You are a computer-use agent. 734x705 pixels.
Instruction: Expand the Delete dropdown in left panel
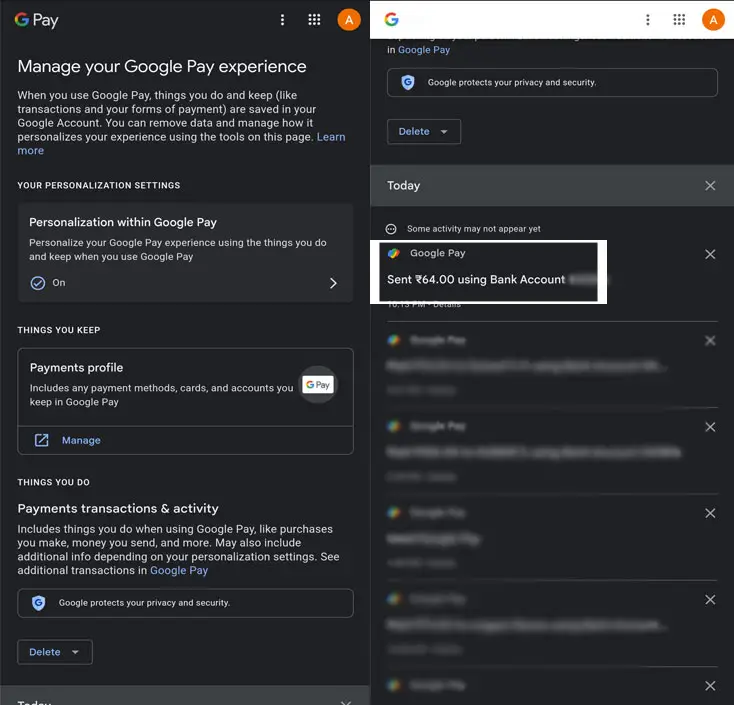coord(55,652)
